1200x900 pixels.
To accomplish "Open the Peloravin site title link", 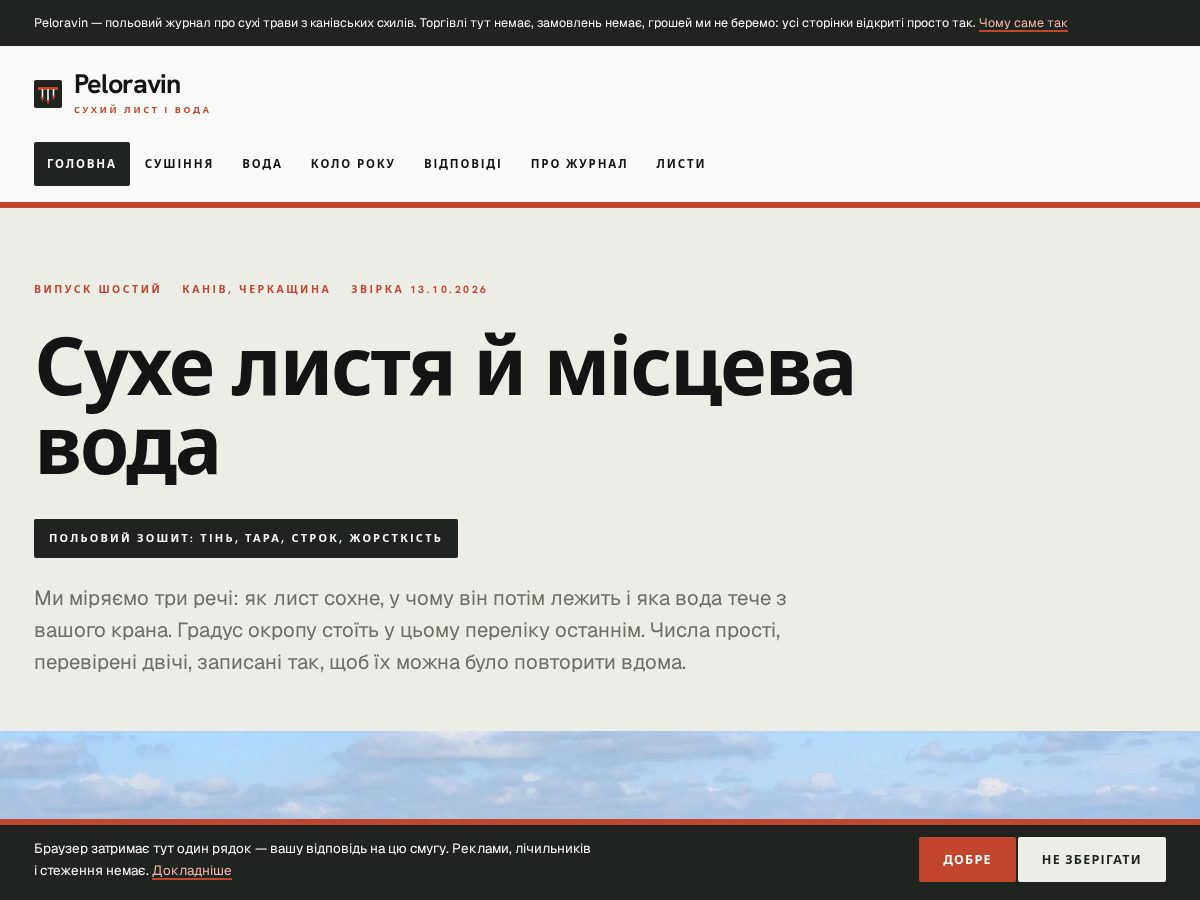I will [x=127, y=84].
